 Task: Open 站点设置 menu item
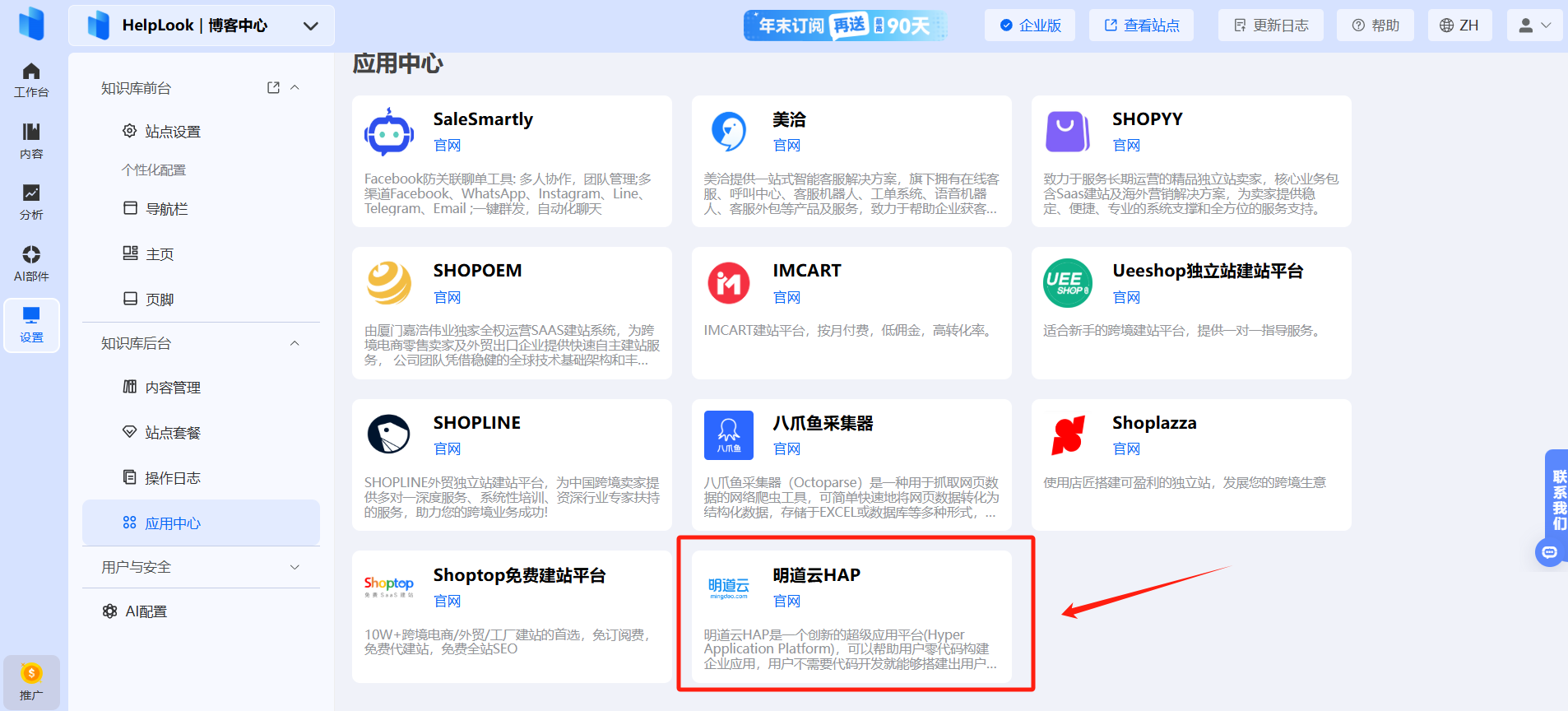pyautogui.click(x=201, y=132)
